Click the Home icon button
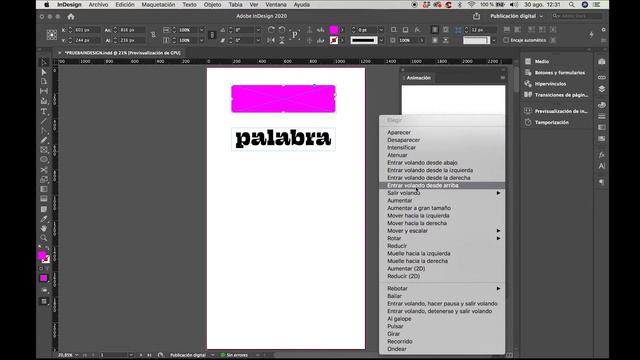This screenshot has width=640, height=360. pos(71,16)
